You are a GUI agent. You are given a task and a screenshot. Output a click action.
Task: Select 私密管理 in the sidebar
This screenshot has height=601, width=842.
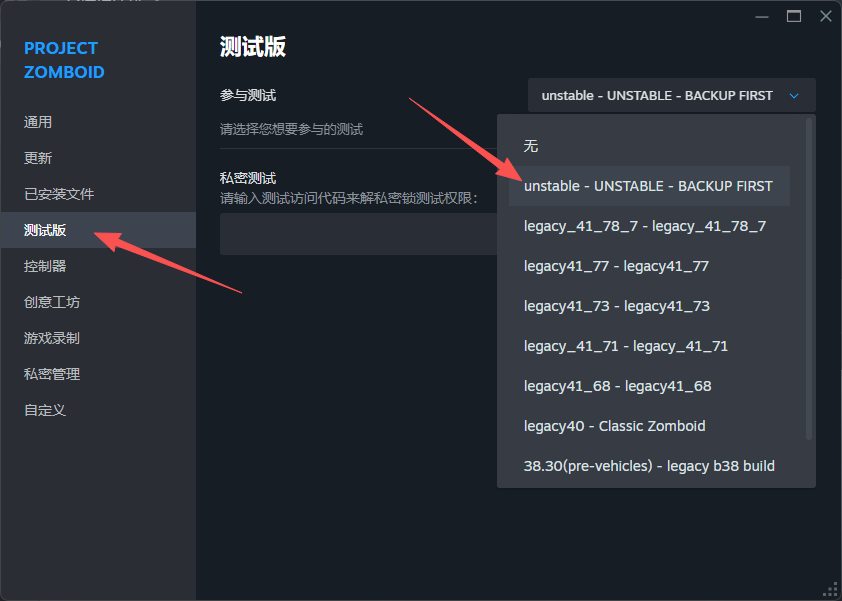coord(52,374)
